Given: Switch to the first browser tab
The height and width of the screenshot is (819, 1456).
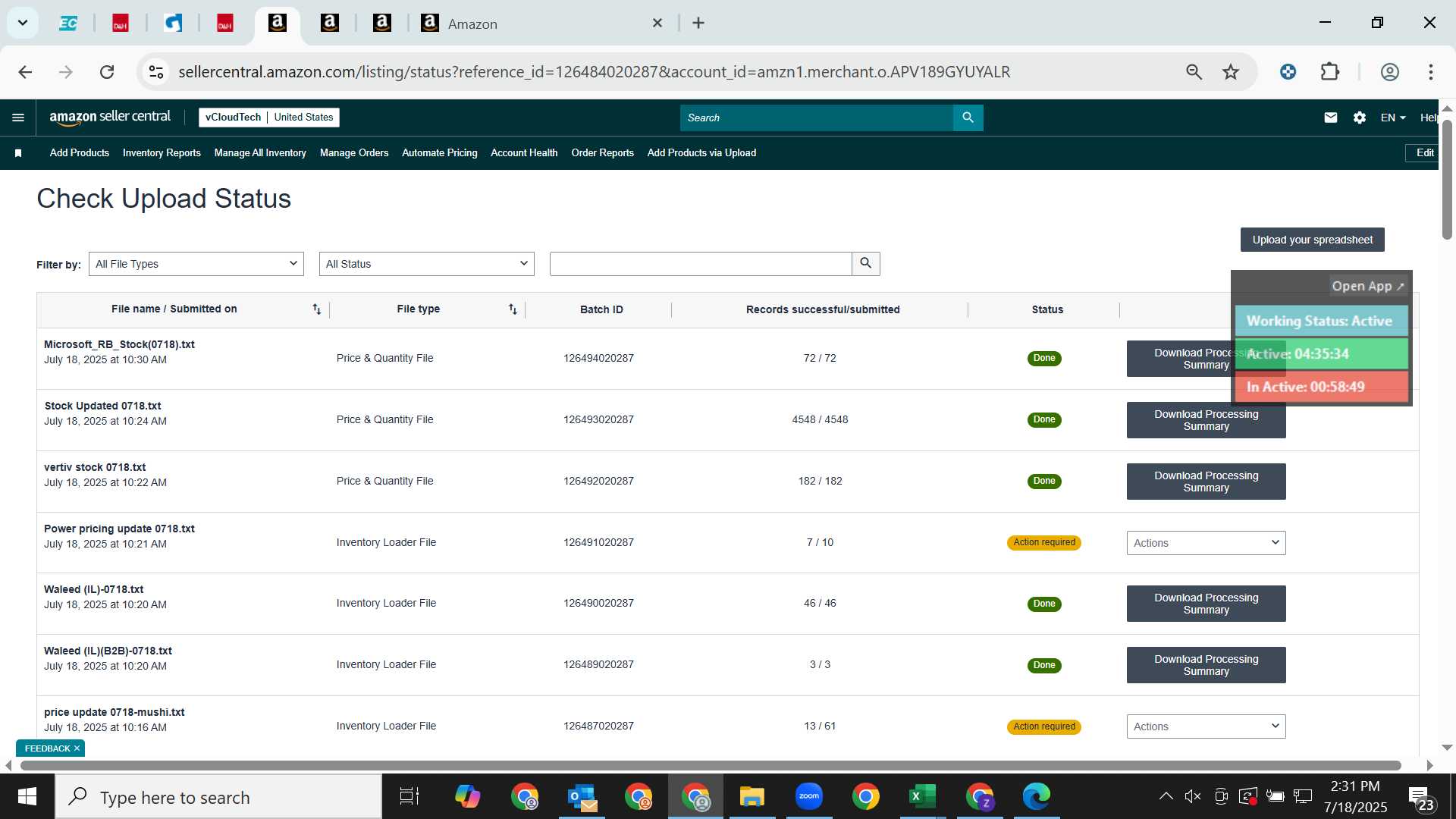Looking at the screenshot, I should tap(68, 24).
